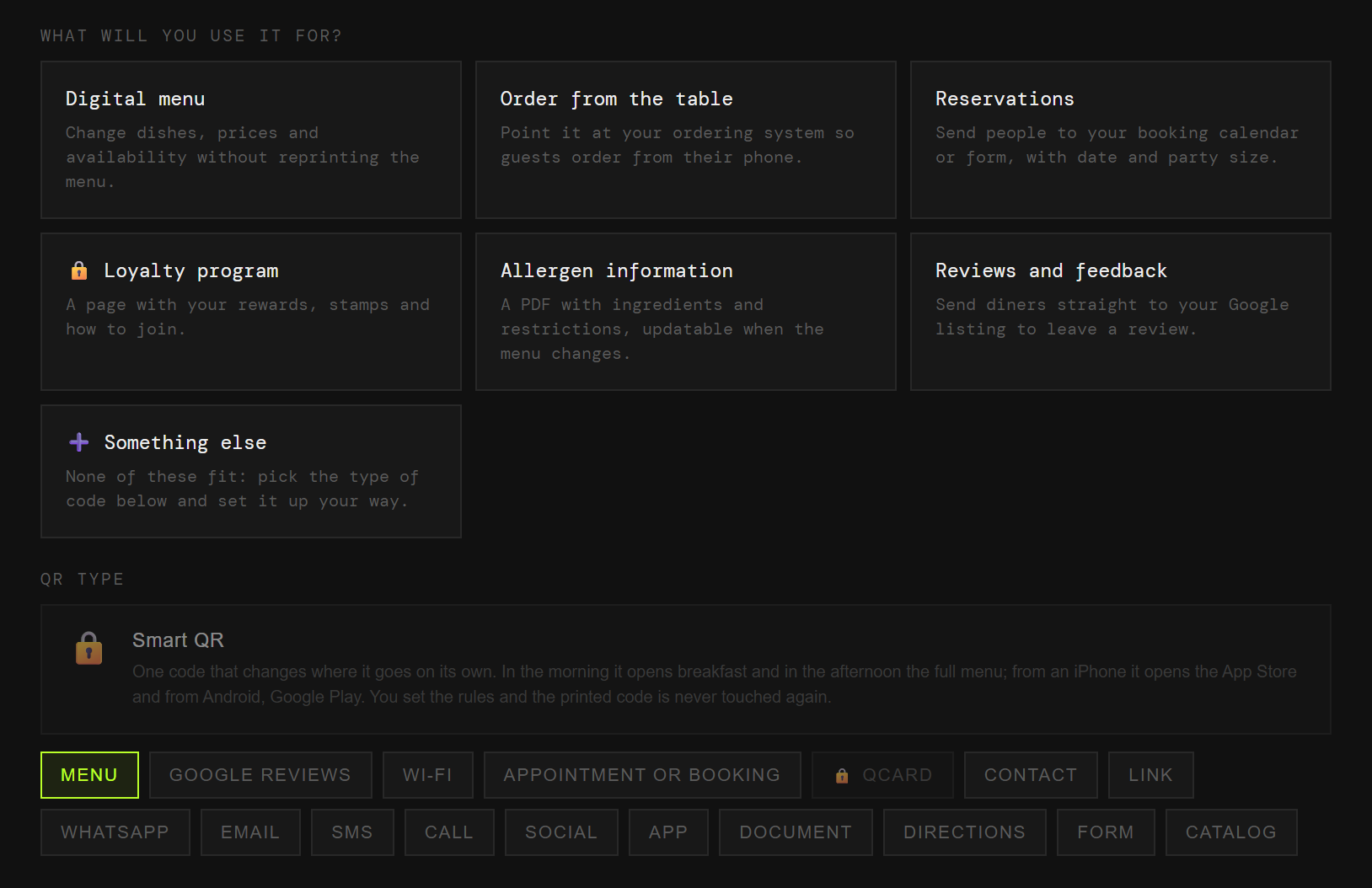Pick the Reservations use case card
The image size is (1372, 888).
[x=1121, y=140]
